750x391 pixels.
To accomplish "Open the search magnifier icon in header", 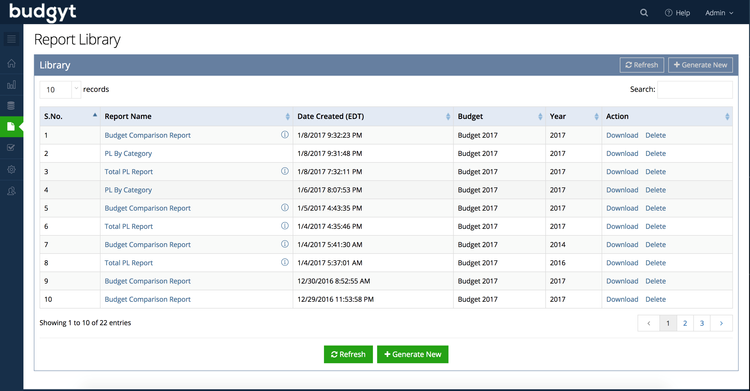I will (x=644, y=13).
